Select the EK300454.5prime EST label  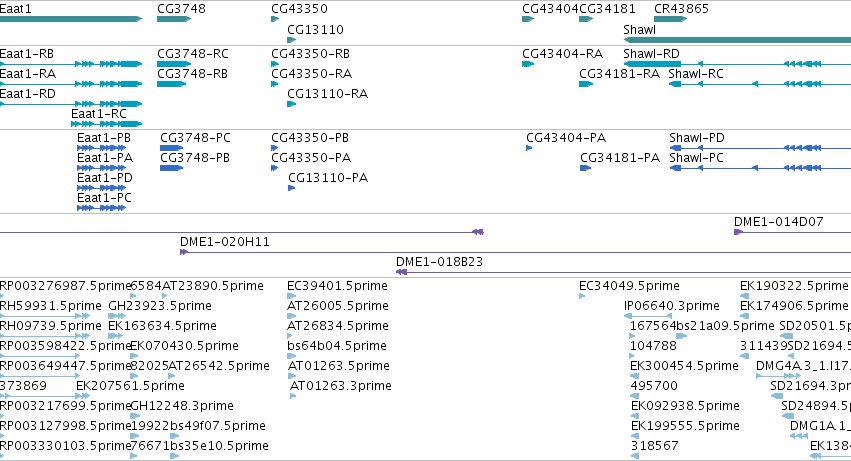[684, 365]
